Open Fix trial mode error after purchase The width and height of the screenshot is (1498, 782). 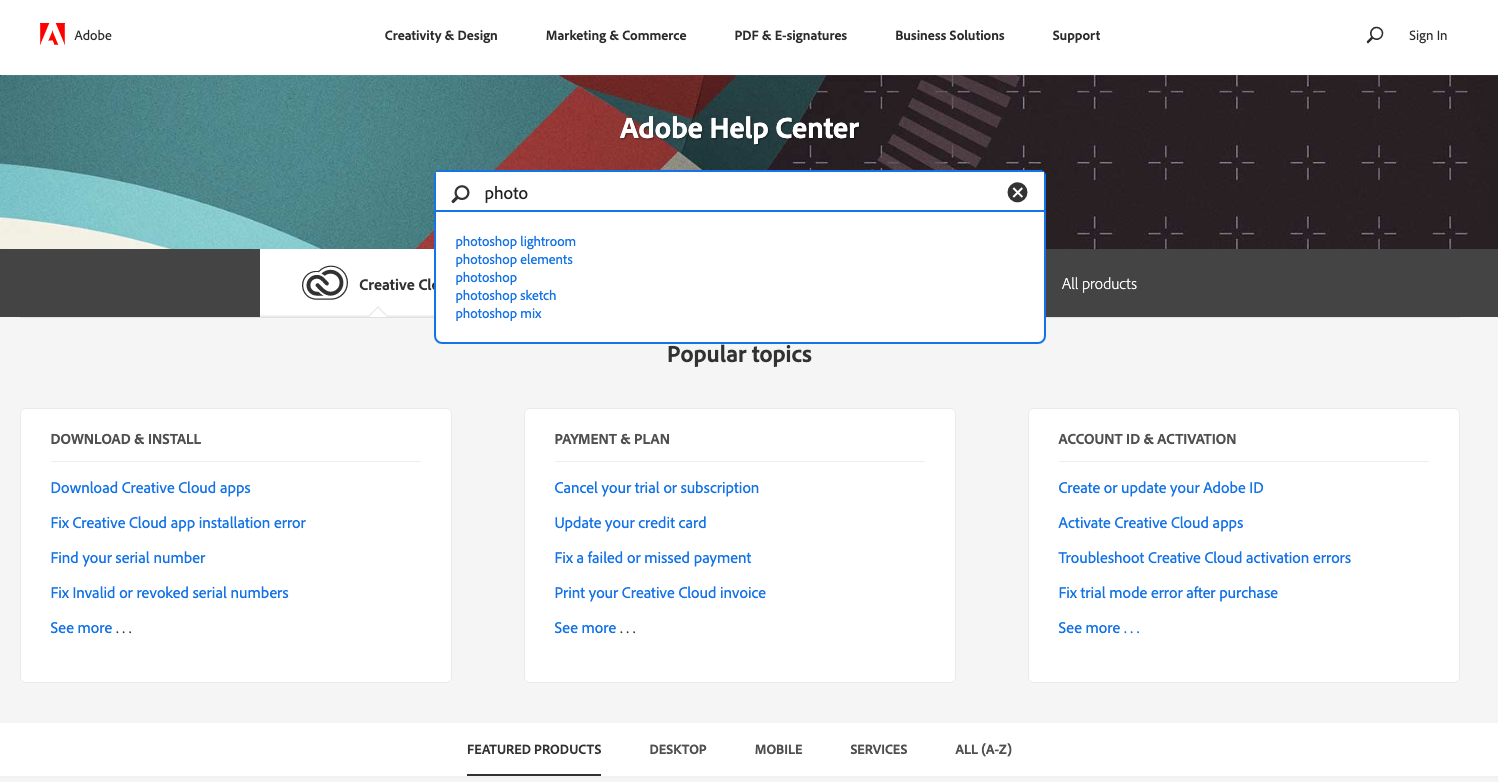pos(1168,593)
